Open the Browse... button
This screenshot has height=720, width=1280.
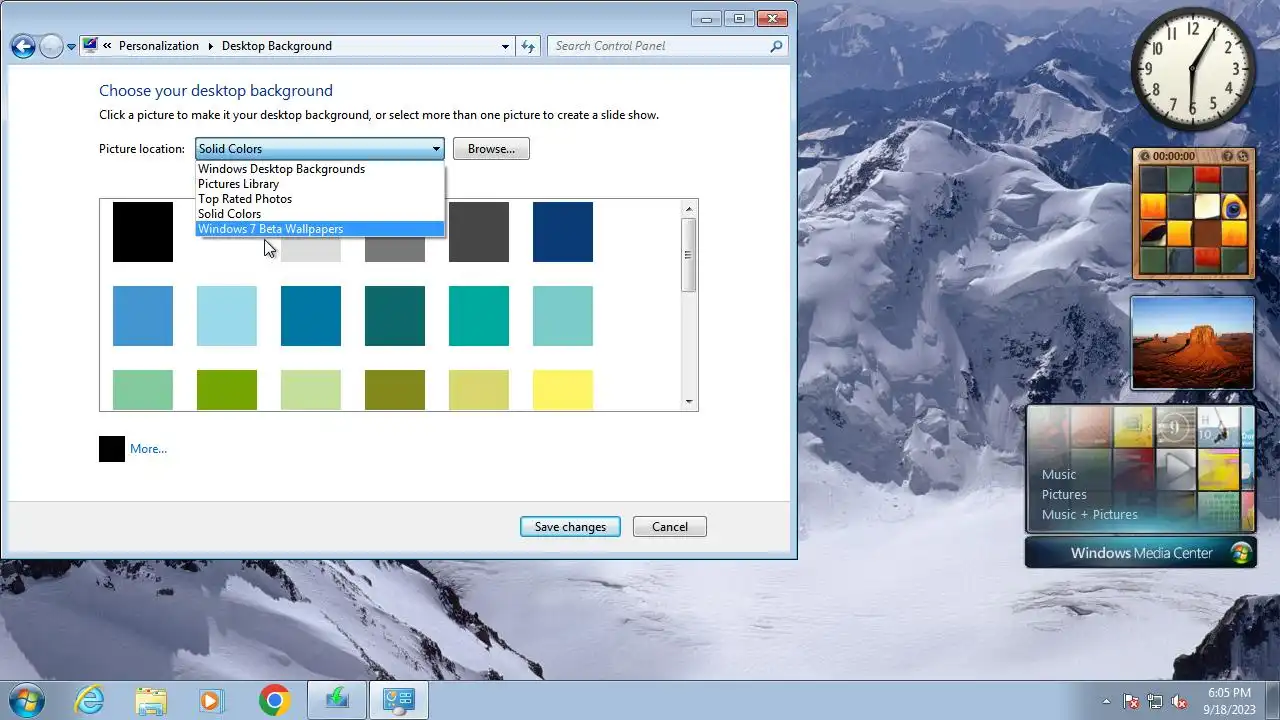[491, 149]
